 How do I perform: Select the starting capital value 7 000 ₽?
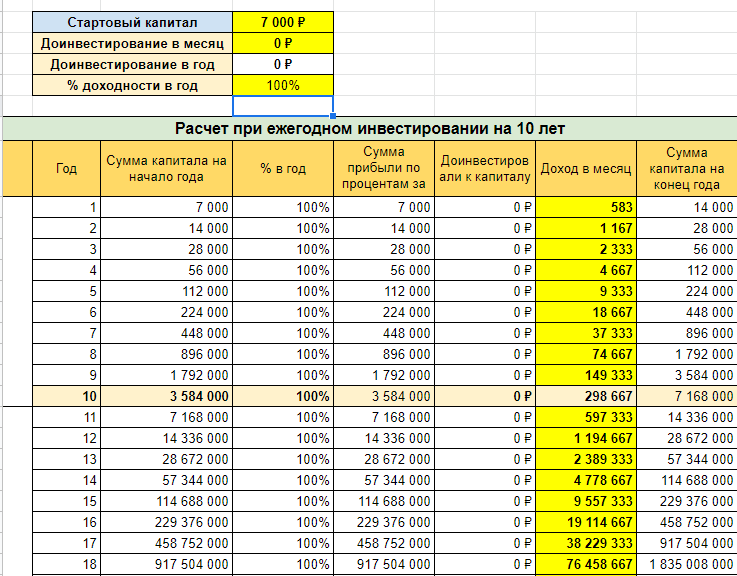point(283,22)
